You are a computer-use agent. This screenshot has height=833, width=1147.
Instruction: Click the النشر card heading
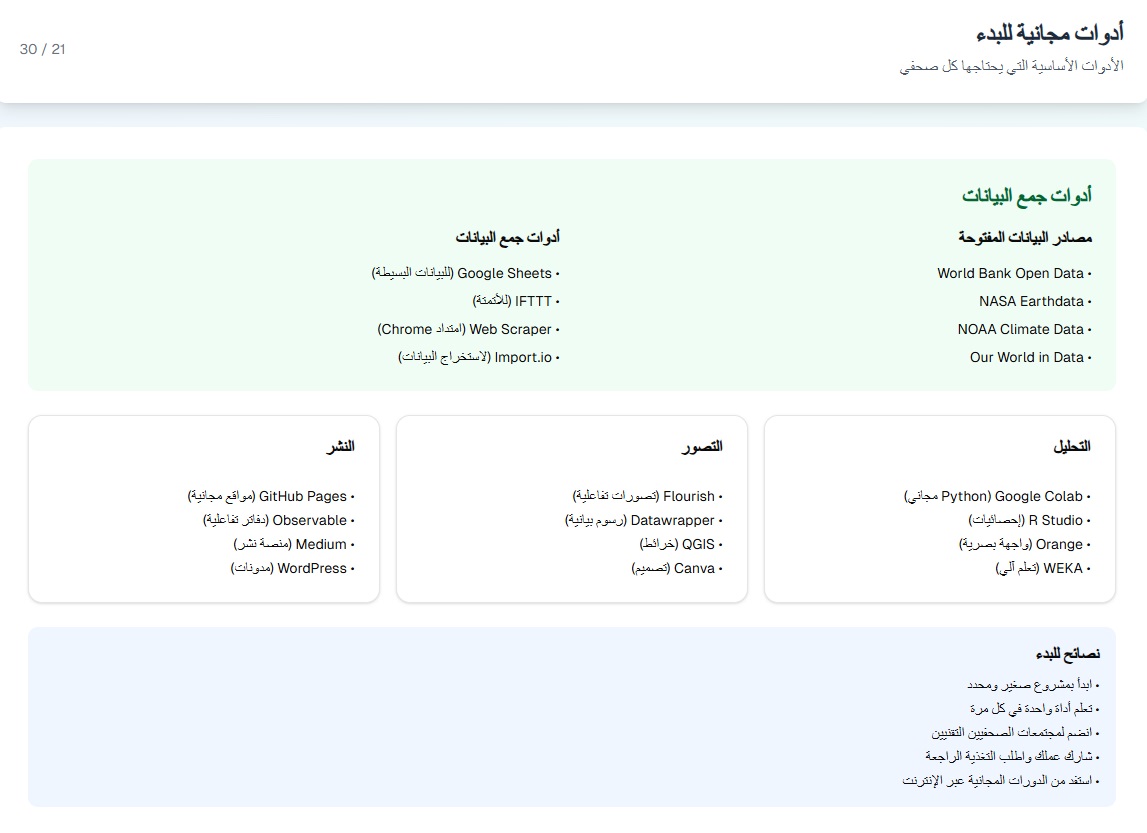pyautogui.click(x=340, y=446)
